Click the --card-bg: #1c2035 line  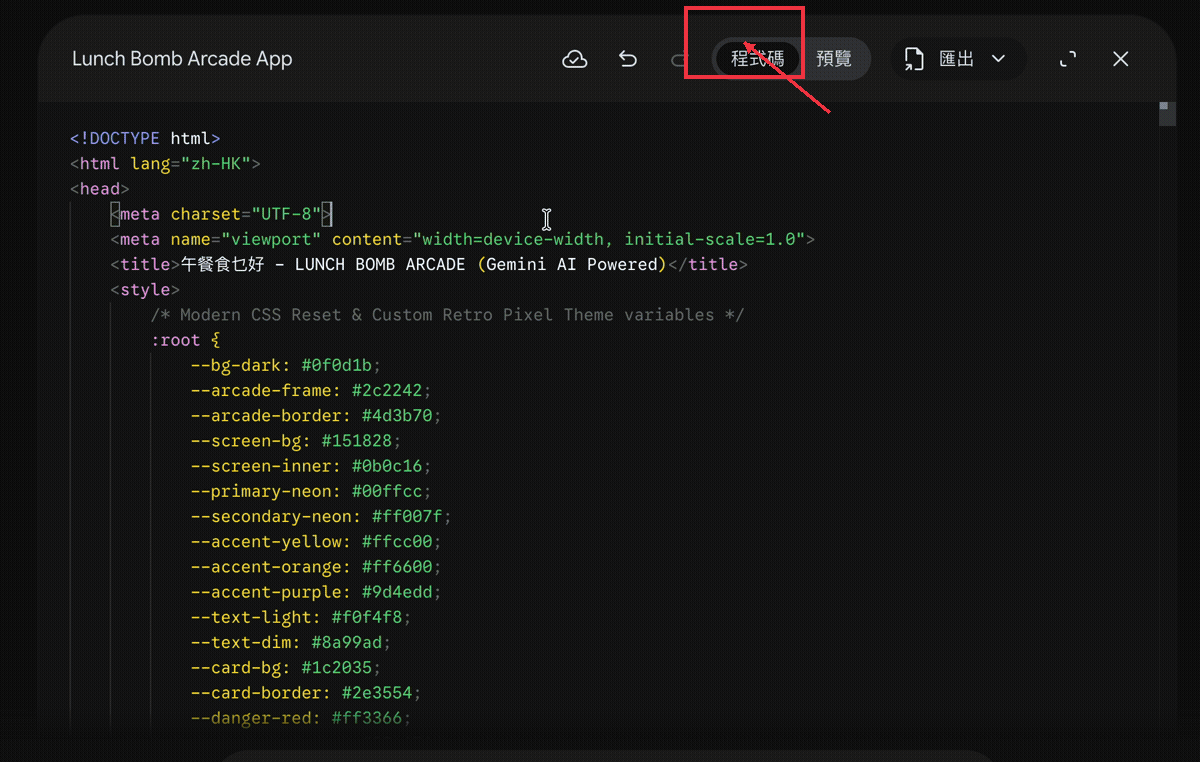pyautogui.click(x=286, y=668)
